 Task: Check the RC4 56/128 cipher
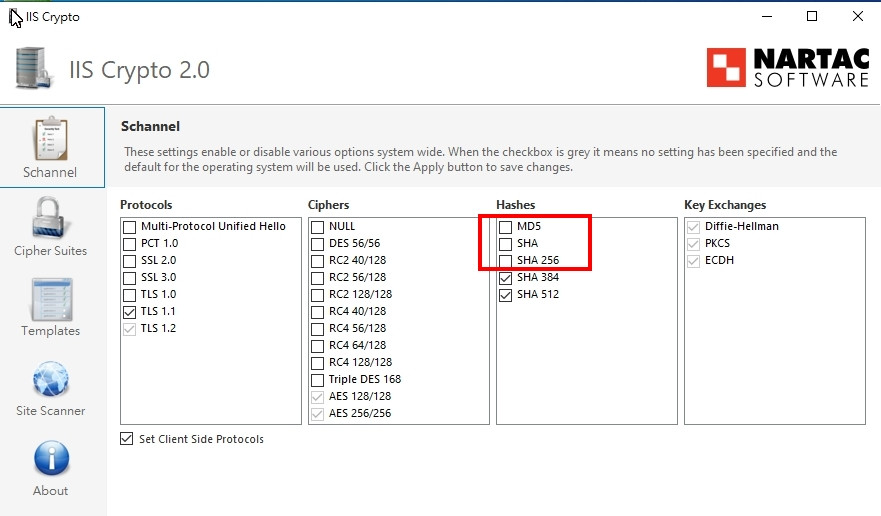[x=317, y=329]
